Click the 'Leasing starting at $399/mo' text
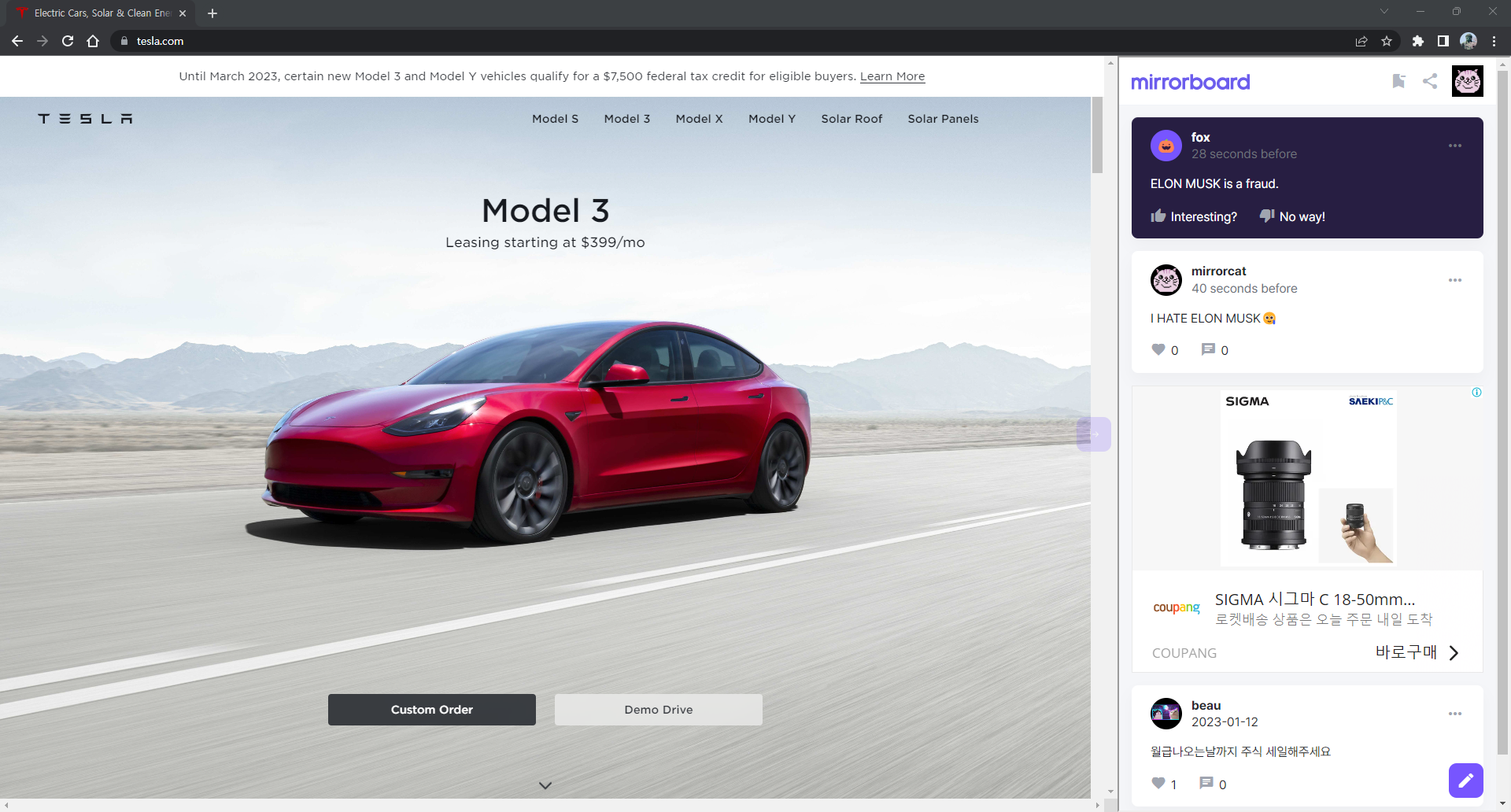Viewport: 1511px width, 812px height. tap(545, 242)
